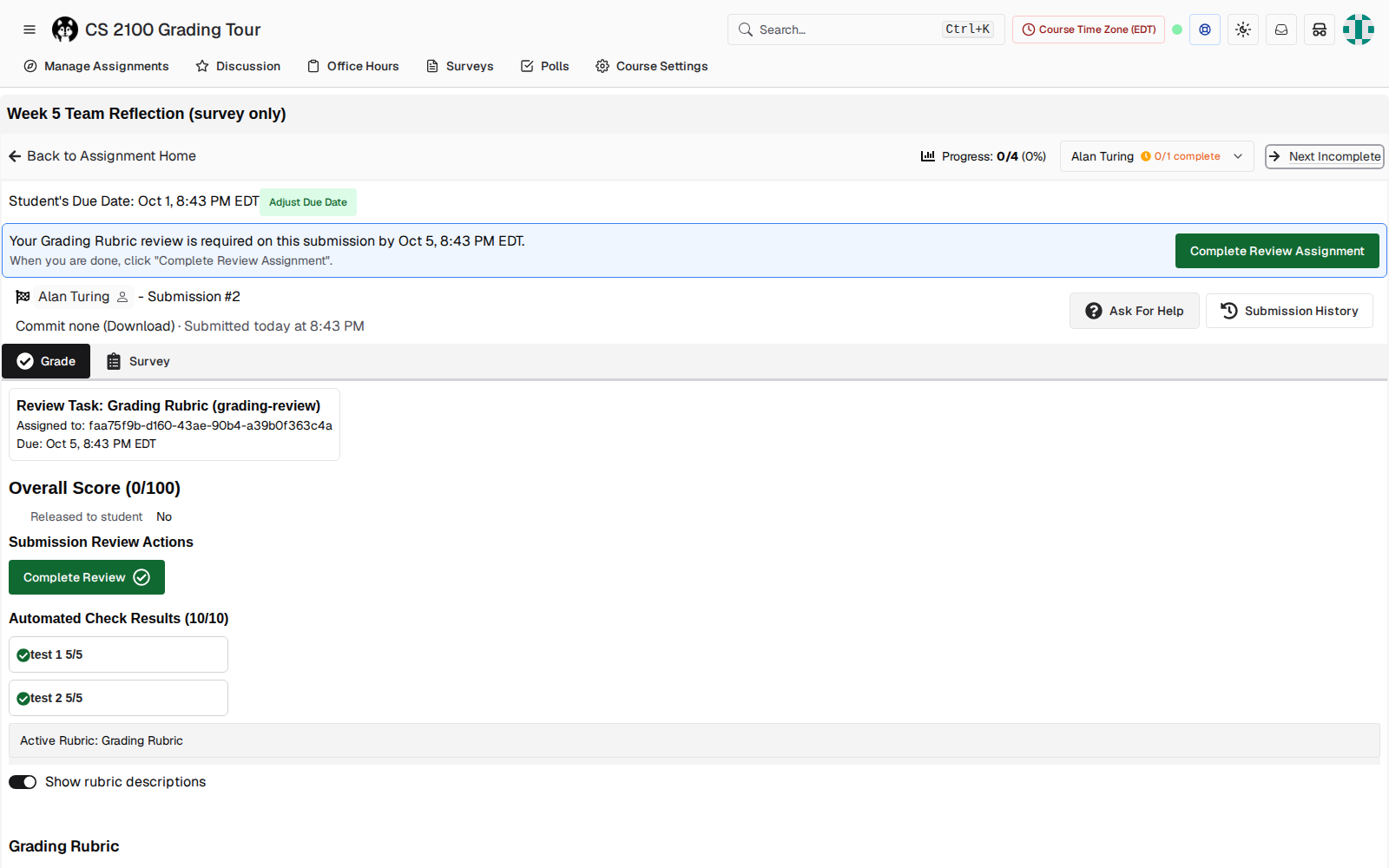Viewport: 1389px width, 868px height.
Task: Jump to Next Incomplete submission
Action: (1325, 156)
